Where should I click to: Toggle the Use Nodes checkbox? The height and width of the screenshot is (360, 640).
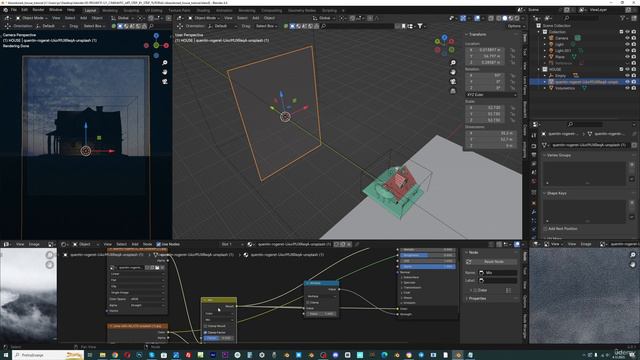pos(159,244)
